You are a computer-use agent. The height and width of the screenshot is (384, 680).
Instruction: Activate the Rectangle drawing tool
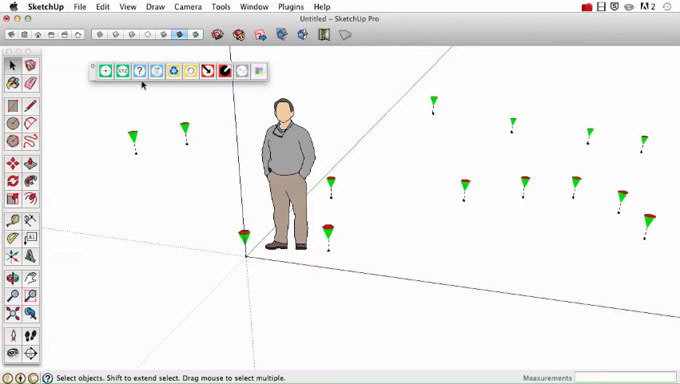tap(13, 106)
